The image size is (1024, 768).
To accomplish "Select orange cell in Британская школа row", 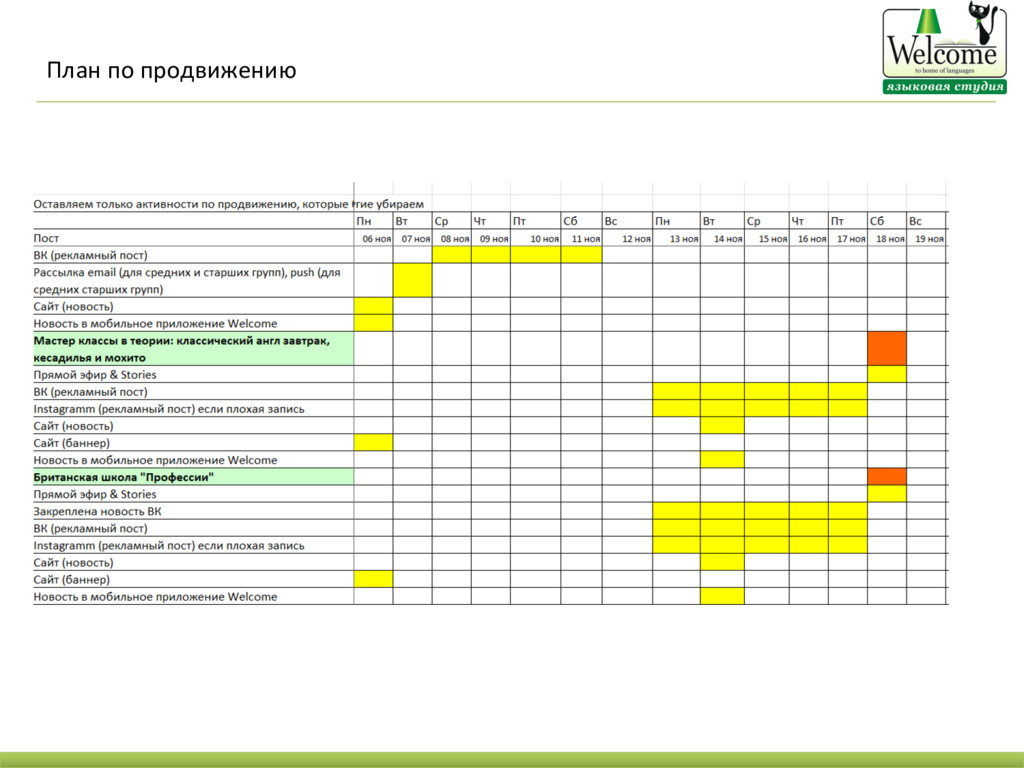I will pos(887,477).
